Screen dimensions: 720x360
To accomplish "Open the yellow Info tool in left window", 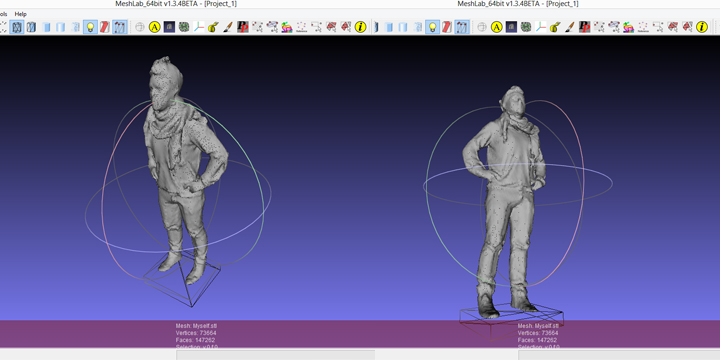I will tap(360, 27).
